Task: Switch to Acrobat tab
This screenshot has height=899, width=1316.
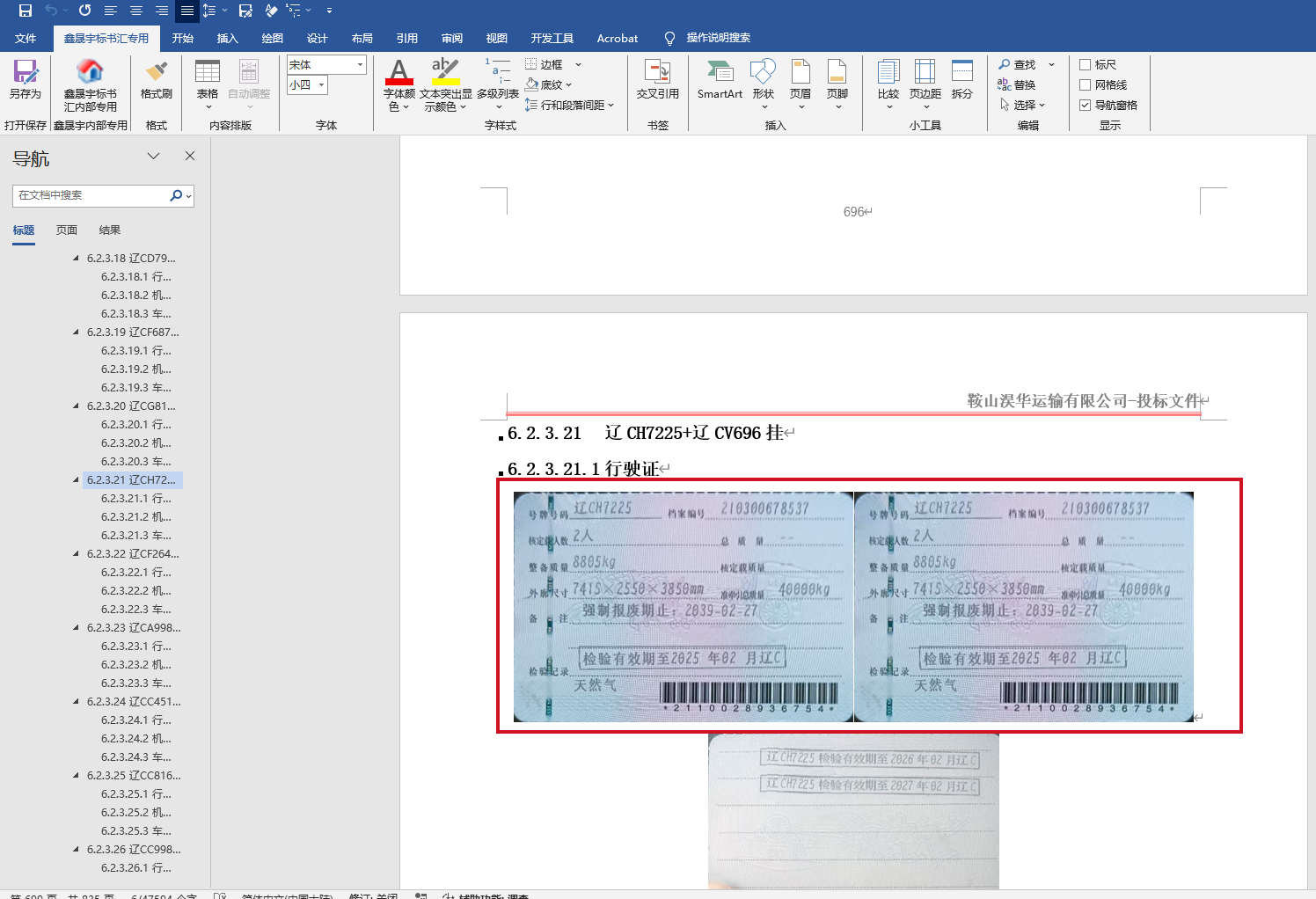Action: (617, 38)
